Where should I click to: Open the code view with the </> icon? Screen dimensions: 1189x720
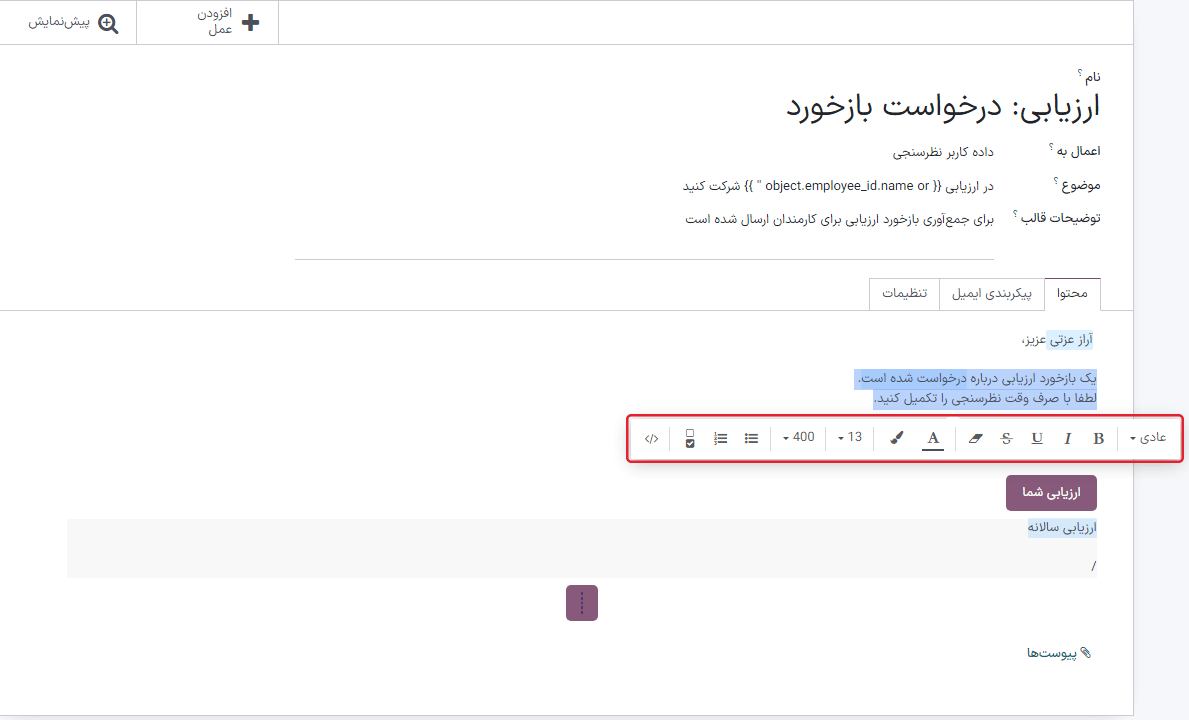(652, 437)
